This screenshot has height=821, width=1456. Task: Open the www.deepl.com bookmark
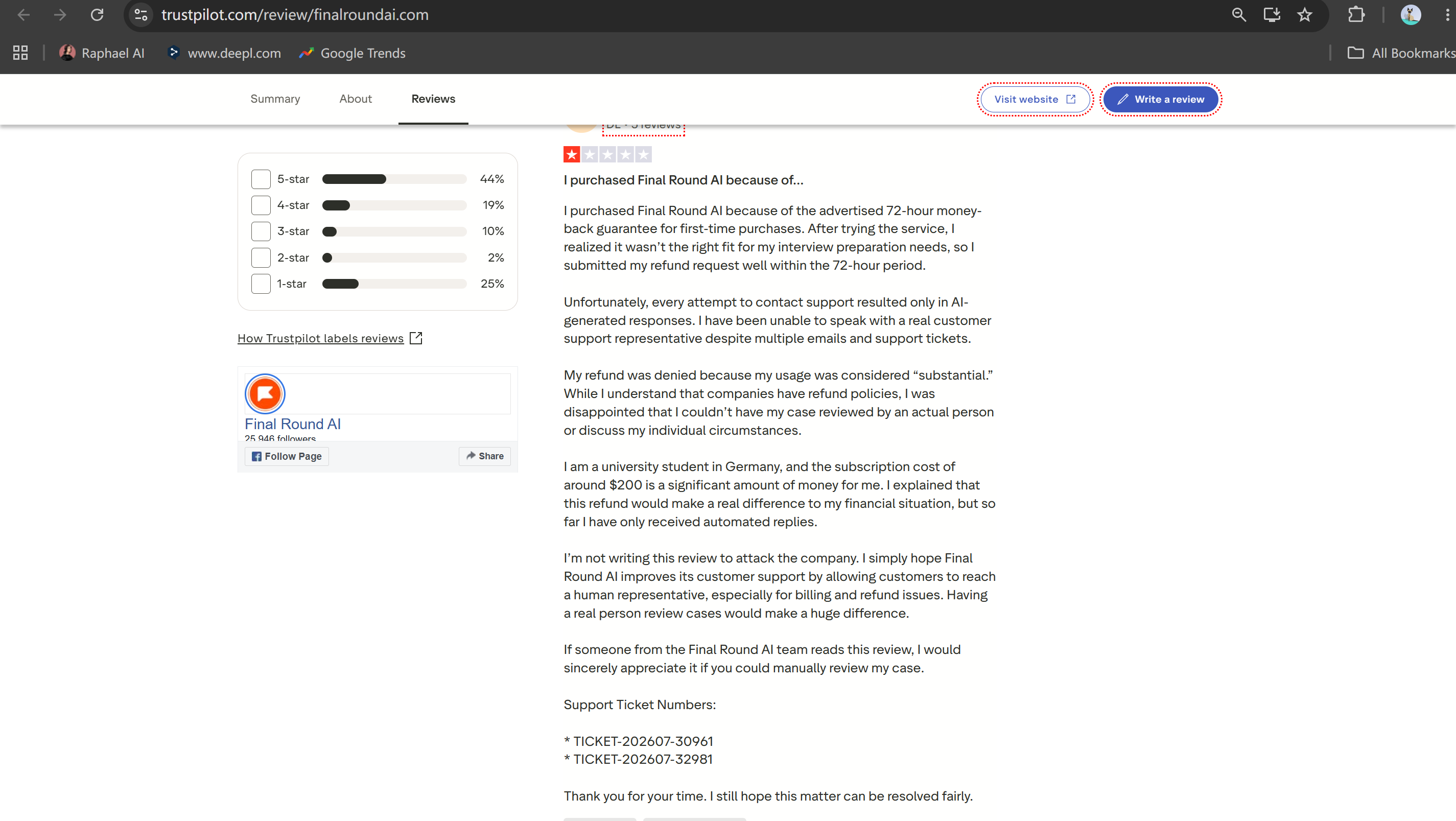(224, 53)
